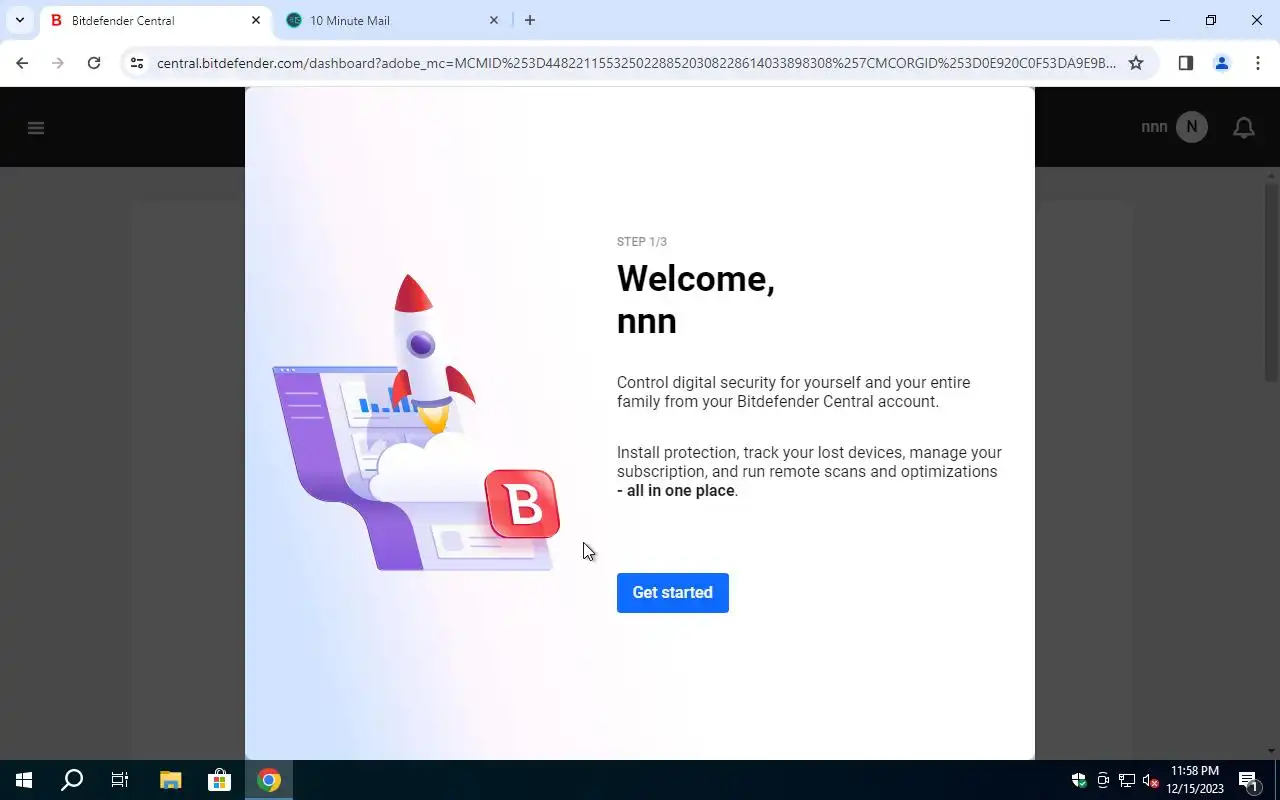Open the network tray icon
Viewport: 1280px width, 800px height.
point(1127,780)
